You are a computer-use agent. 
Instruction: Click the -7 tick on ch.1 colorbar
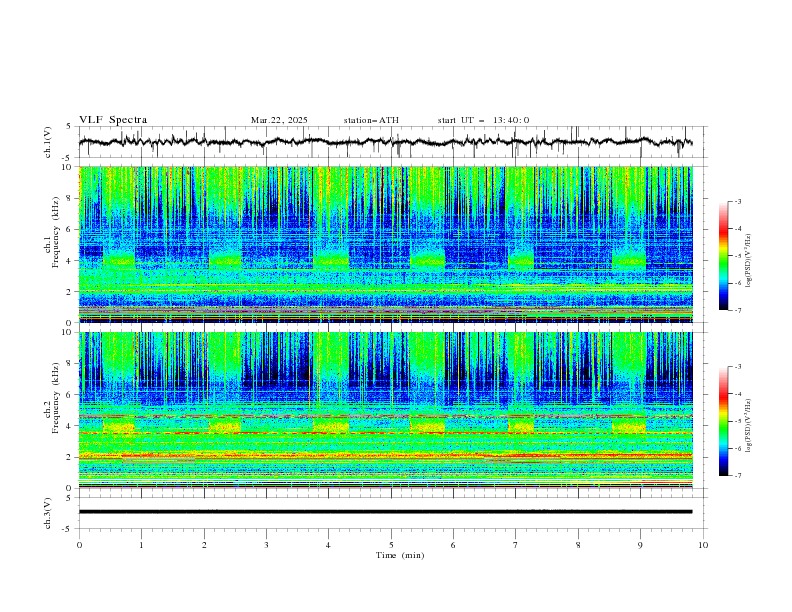[737, 311]
